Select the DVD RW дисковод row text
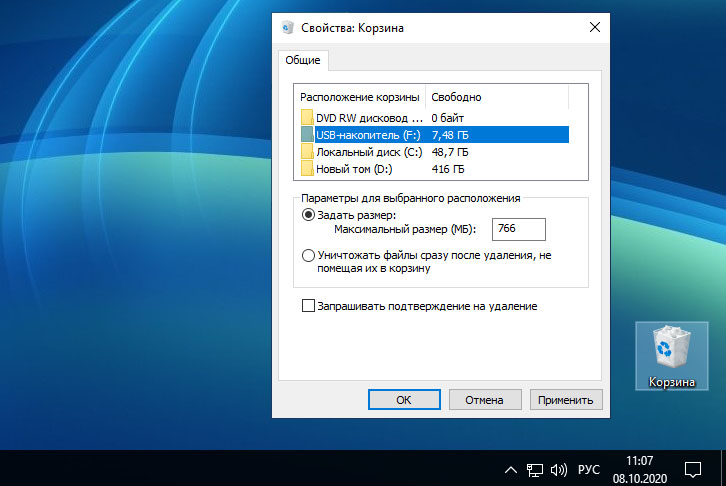 coord(369,118)
